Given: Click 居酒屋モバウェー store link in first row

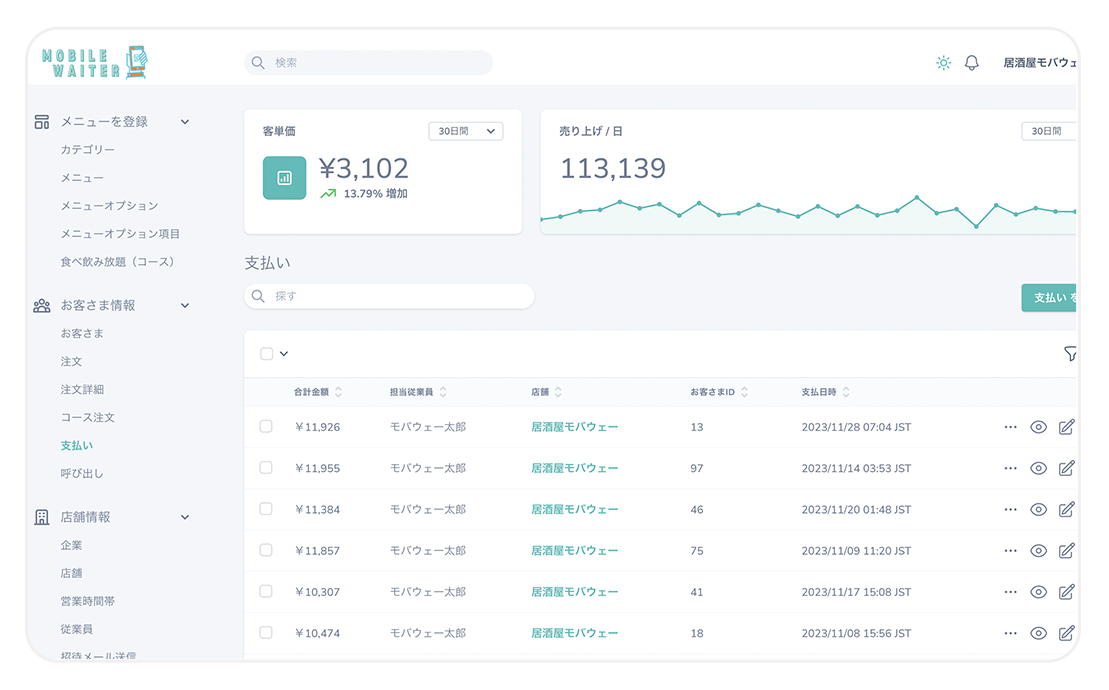Looking at the screenshot, I should [574, 427].
